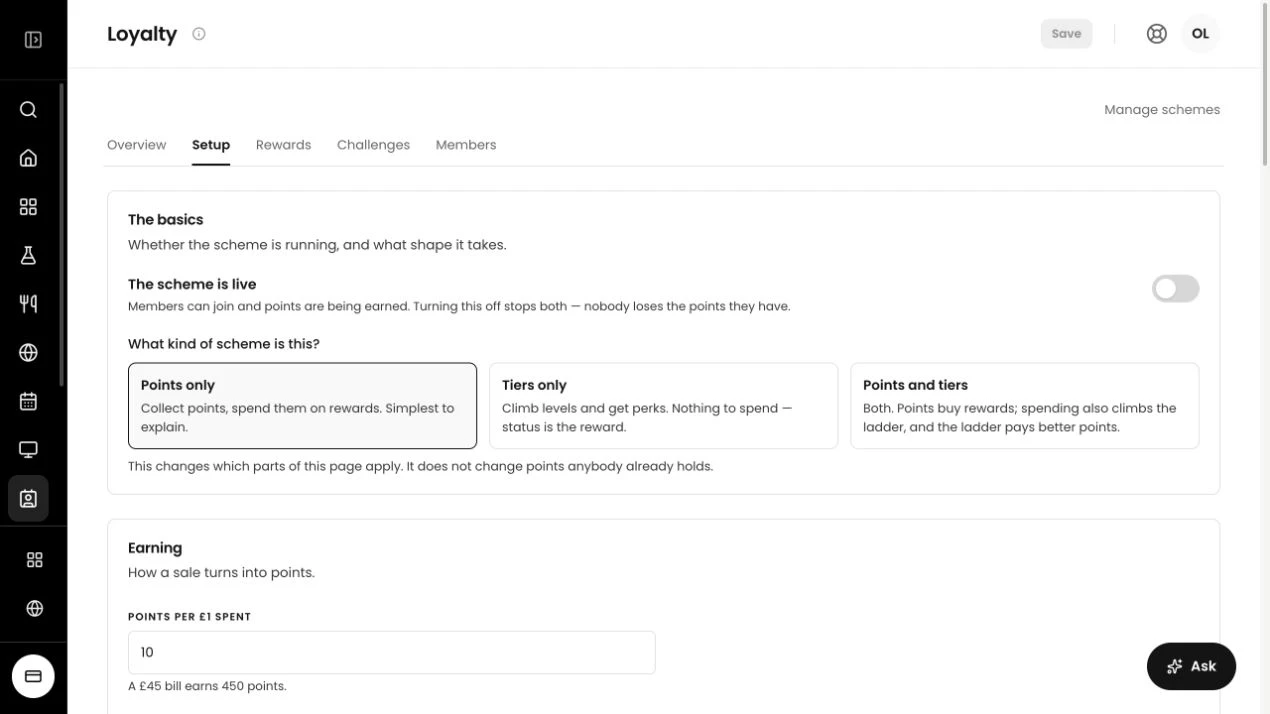Screen dimensions: 1270x714
Task: Select the highlighted member badge loyalty icon
Action: [x=28, y=498]
